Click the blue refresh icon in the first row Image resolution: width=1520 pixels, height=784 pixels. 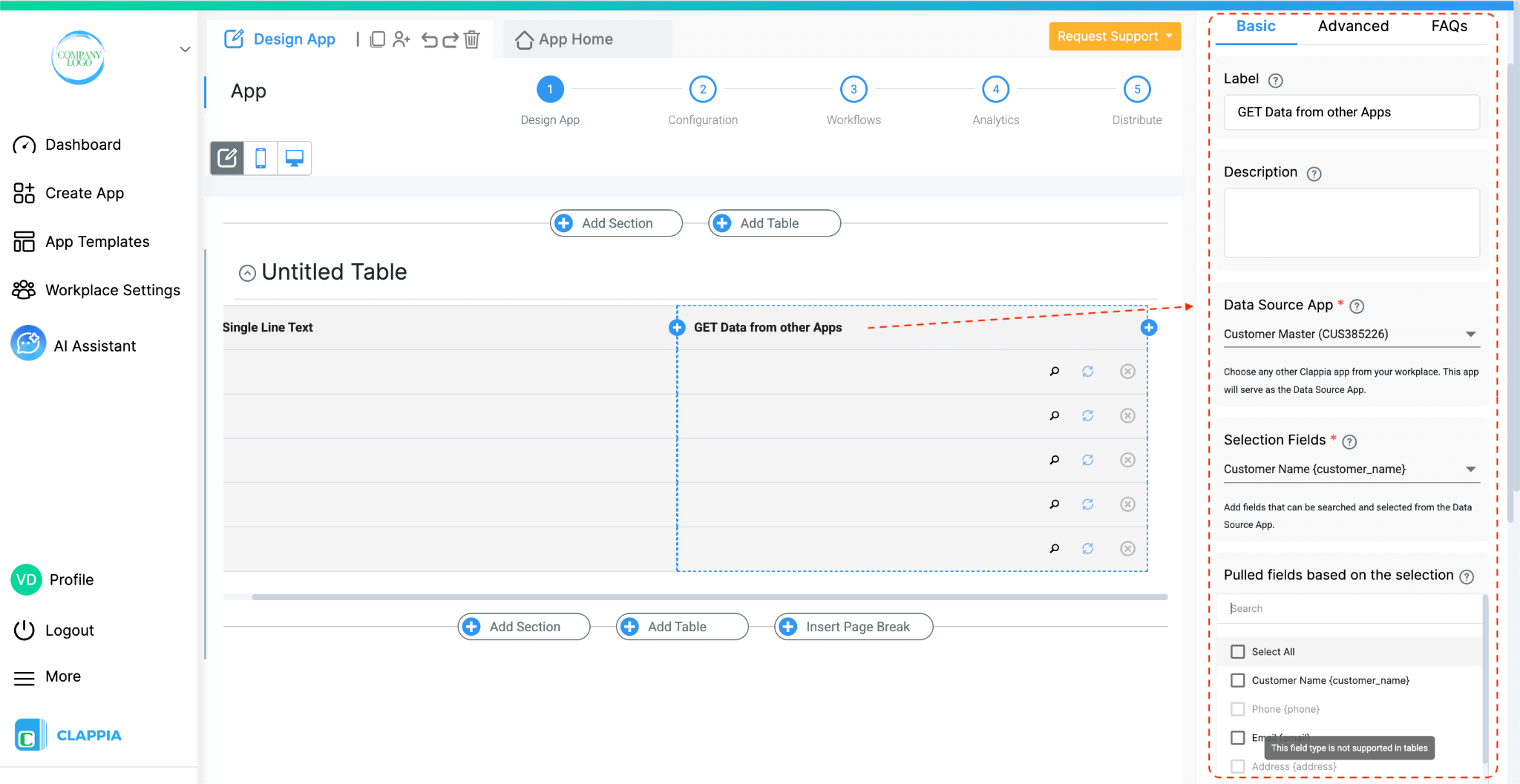tap(1088, 371)
